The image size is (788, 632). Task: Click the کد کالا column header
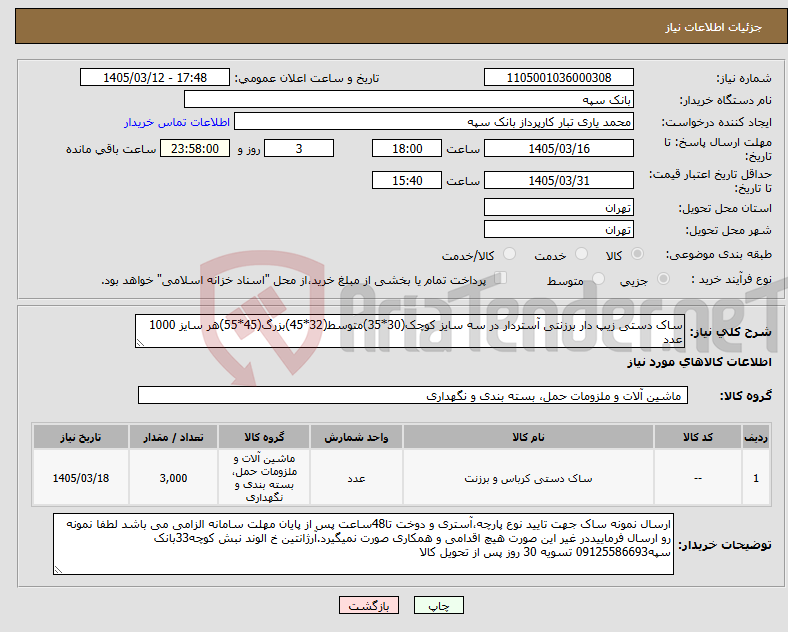(698, 437)
